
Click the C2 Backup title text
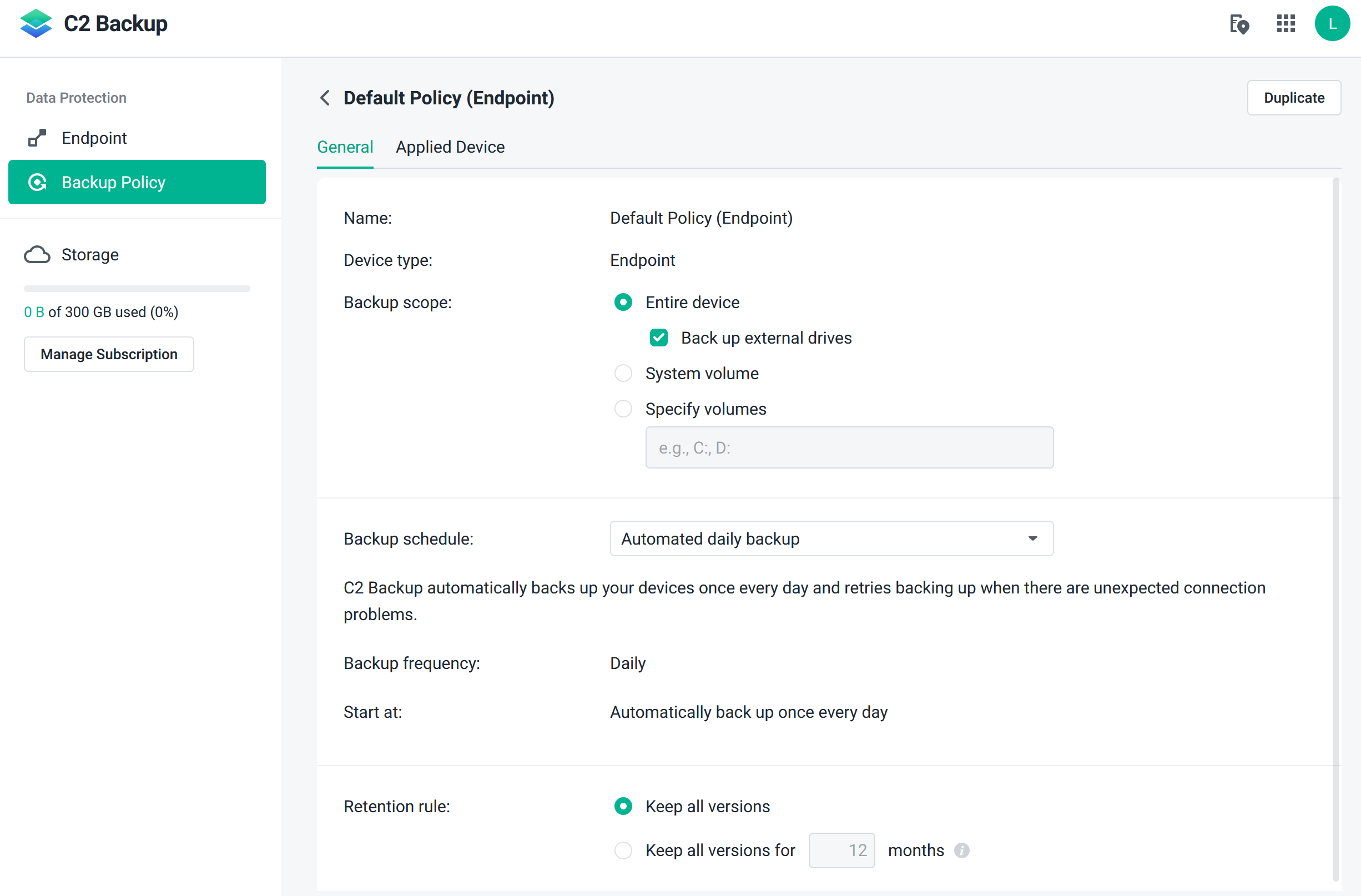click(x=115, y=23)
